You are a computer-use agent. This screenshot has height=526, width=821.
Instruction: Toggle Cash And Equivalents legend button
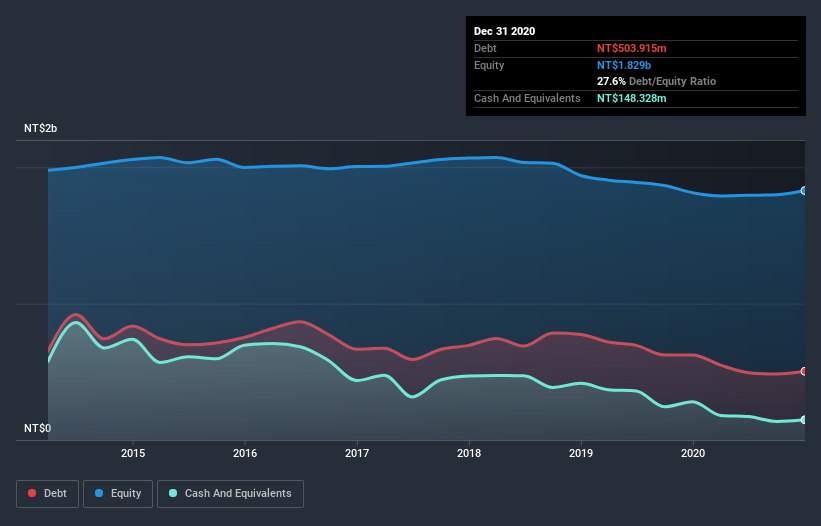click(x=230, y=494)
